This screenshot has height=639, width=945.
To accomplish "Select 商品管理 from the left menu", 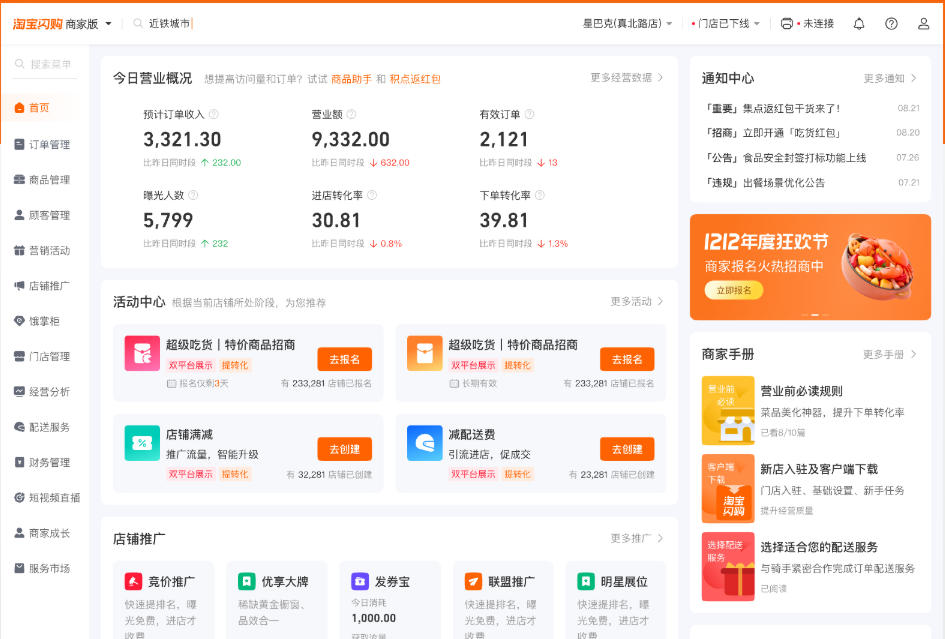I will click(x=45, y=178).
